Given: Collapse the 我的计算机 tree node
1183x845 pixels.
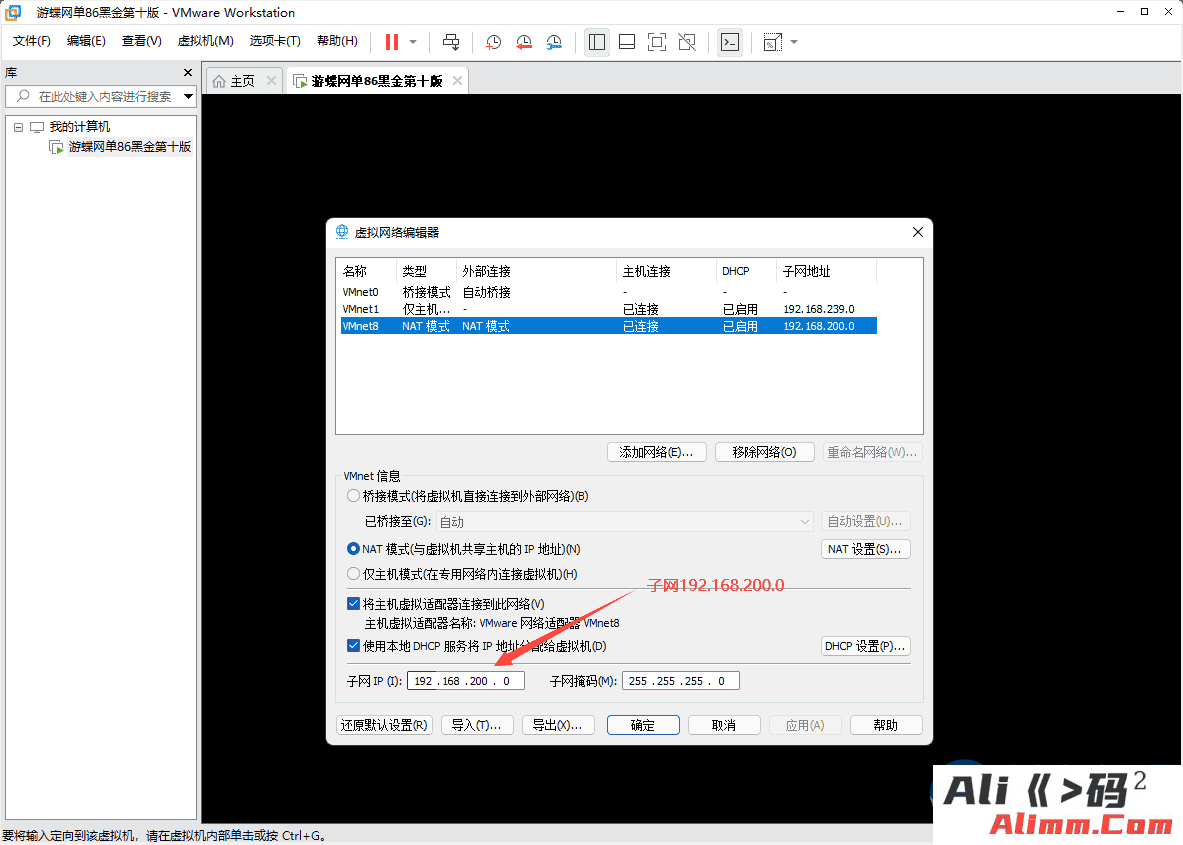Looking at the screenshot, I should coord(19,127).
